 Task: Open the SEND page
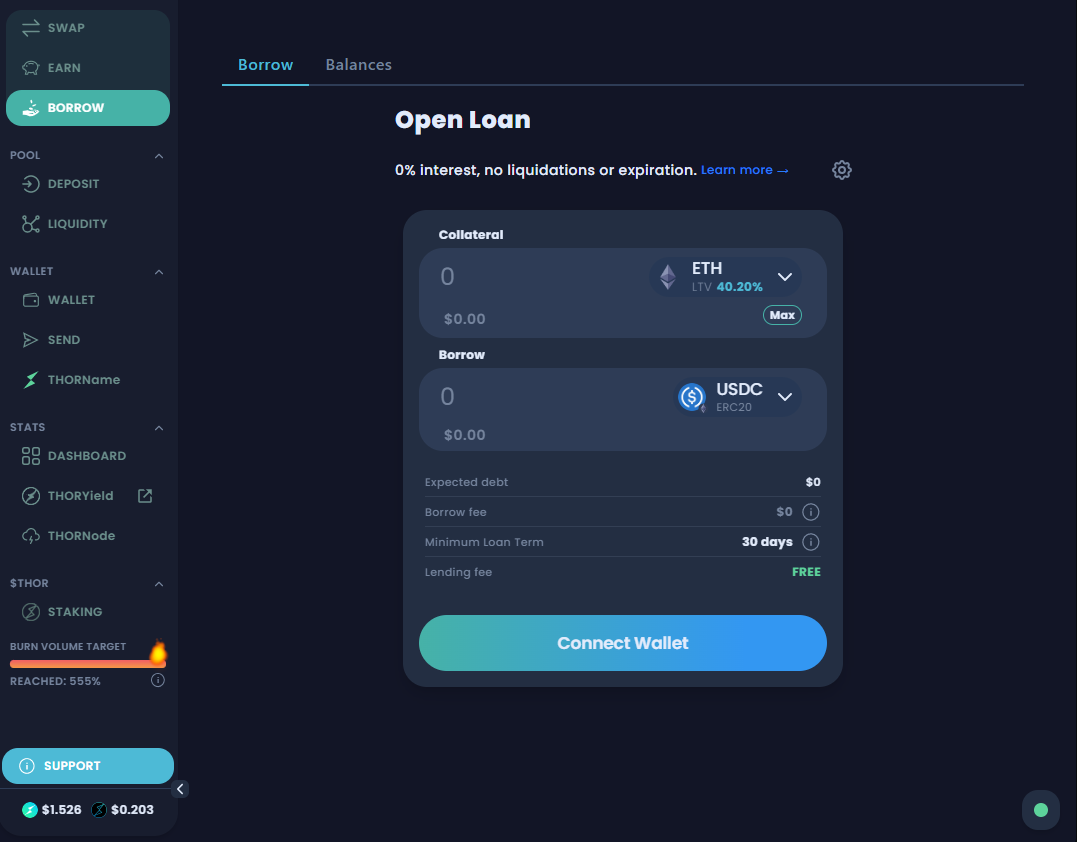click(x=88, y=340)
